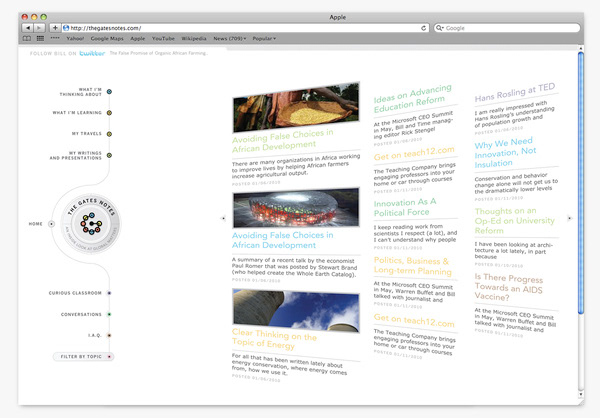
Task: Click the My Travels label
Action: pos(86,134)
